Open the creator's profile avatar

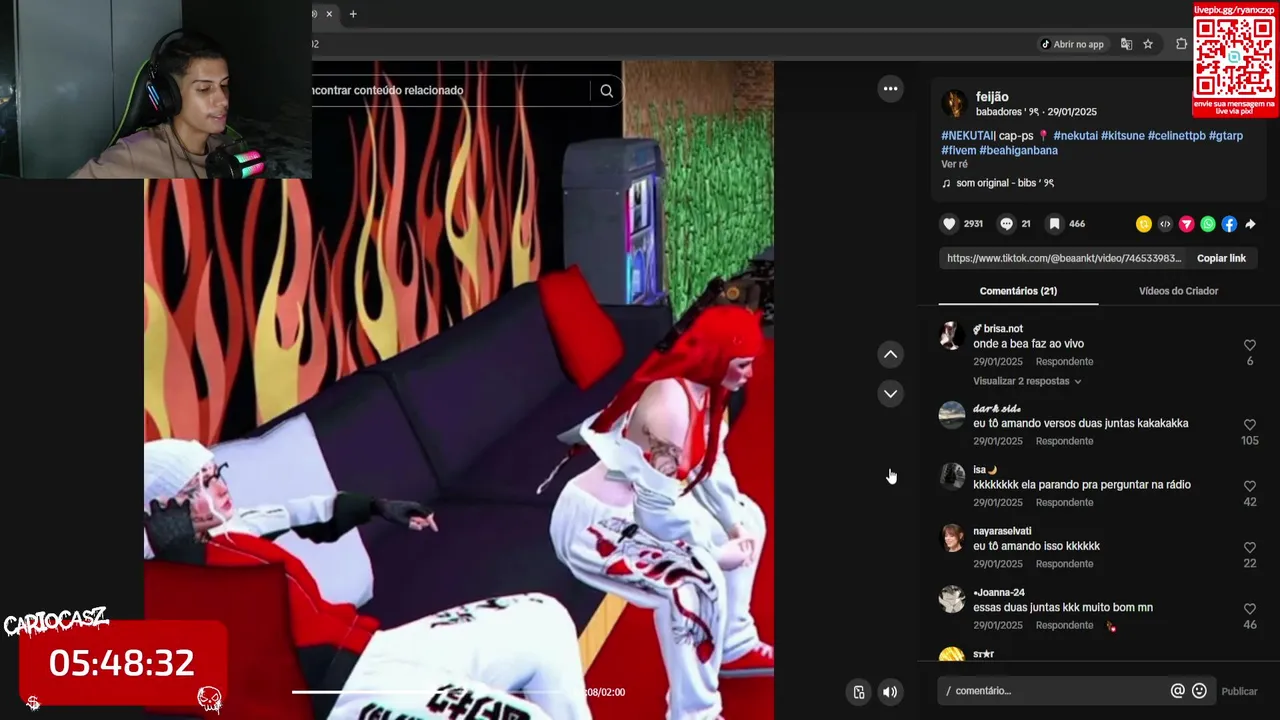tap(954, 103)
